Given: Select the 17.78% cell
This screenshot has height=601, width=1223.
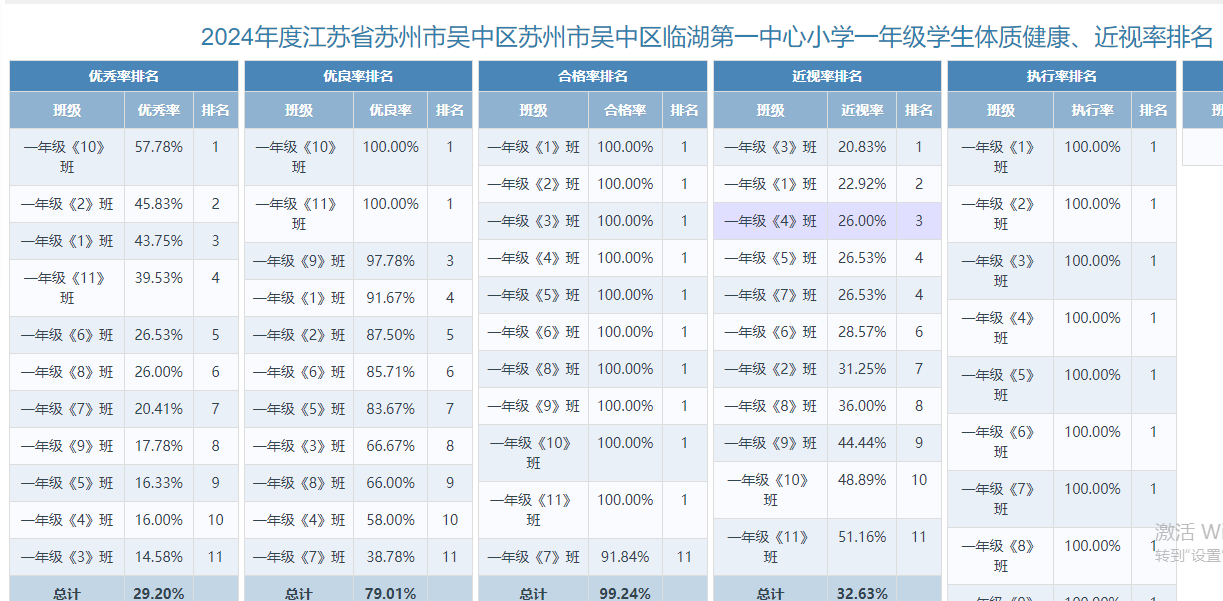Looking at the screenshot, I should [x=159, y=446].
